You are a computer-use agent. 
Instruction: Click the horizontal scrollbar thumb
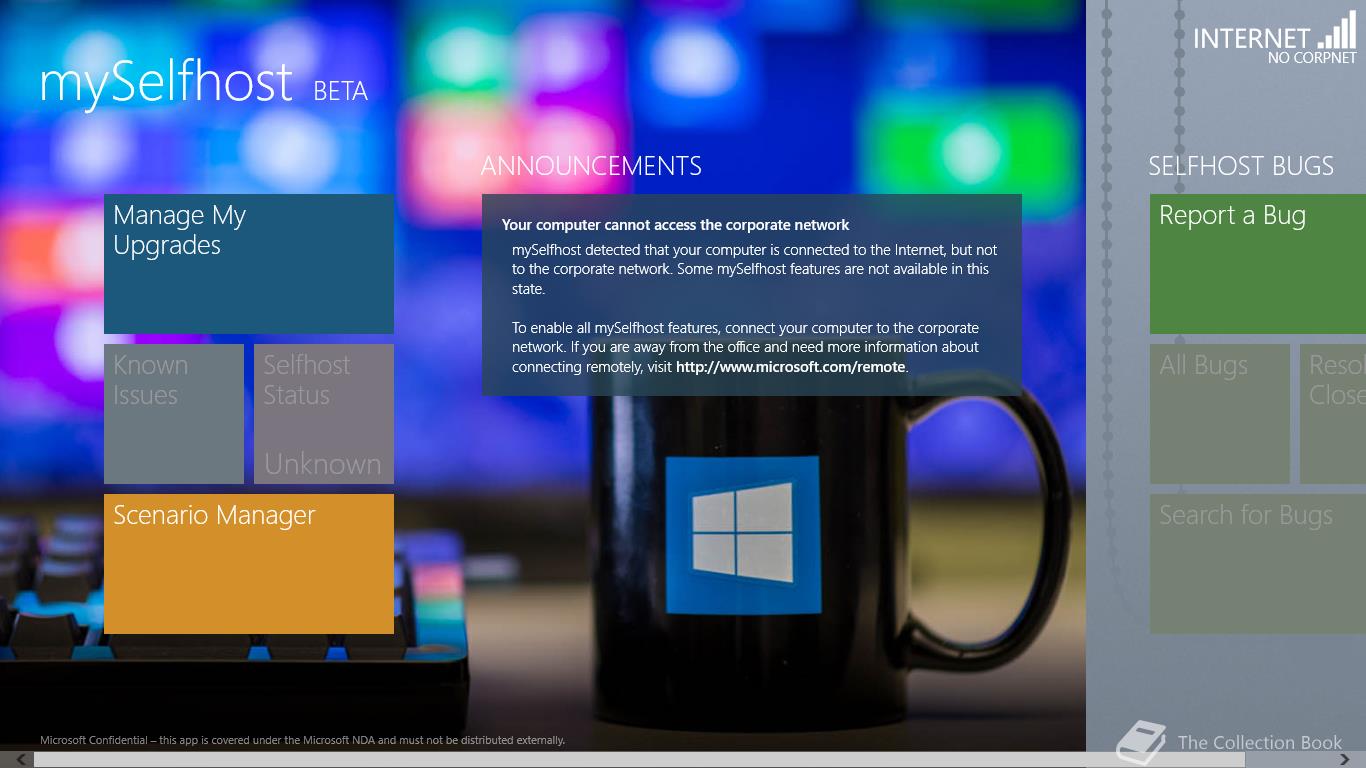[x=640, y=760]
